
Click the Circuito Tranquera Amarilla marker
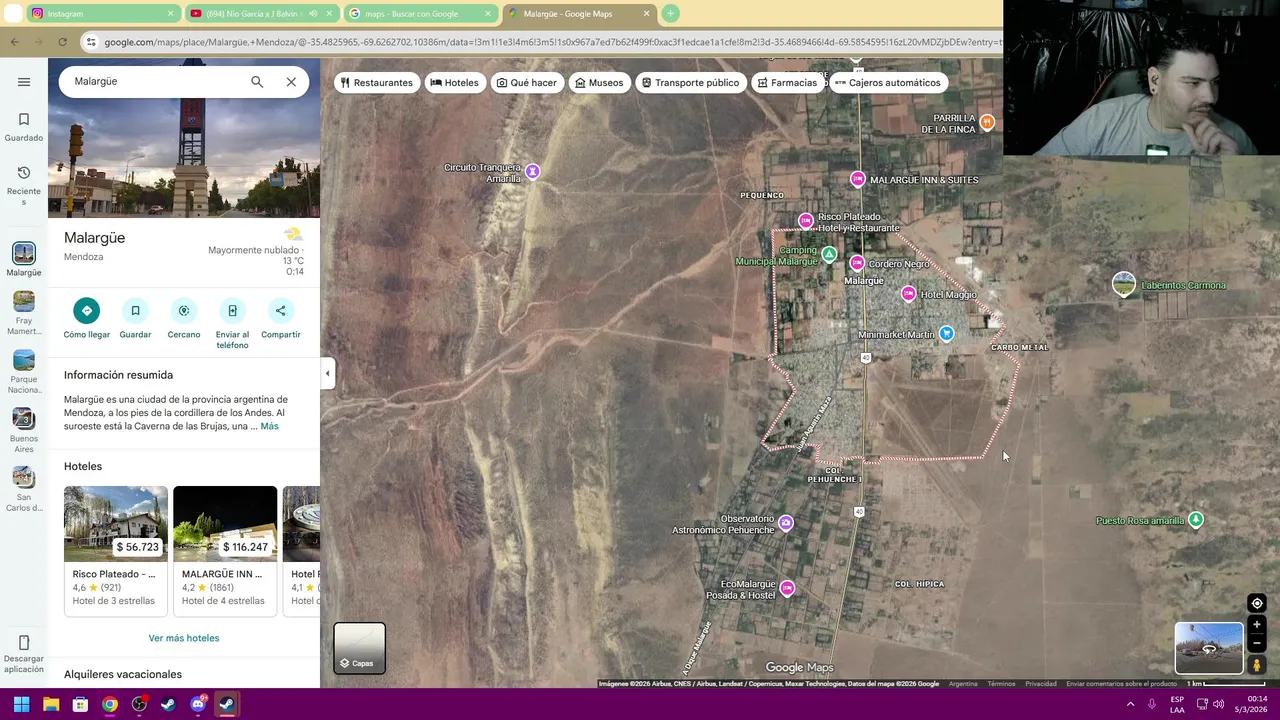pyautogui.click(x=533, y=172)
